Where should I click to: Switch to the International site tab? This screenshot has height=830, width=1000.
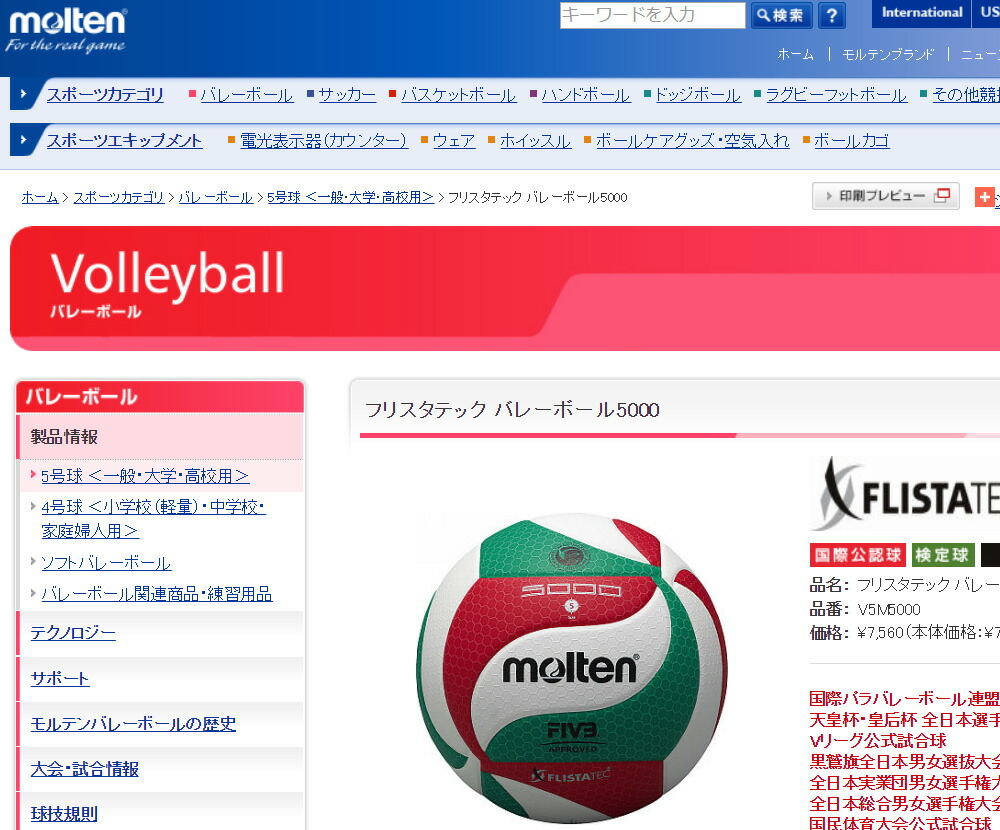pyautogui.click(x=922, y=13)
